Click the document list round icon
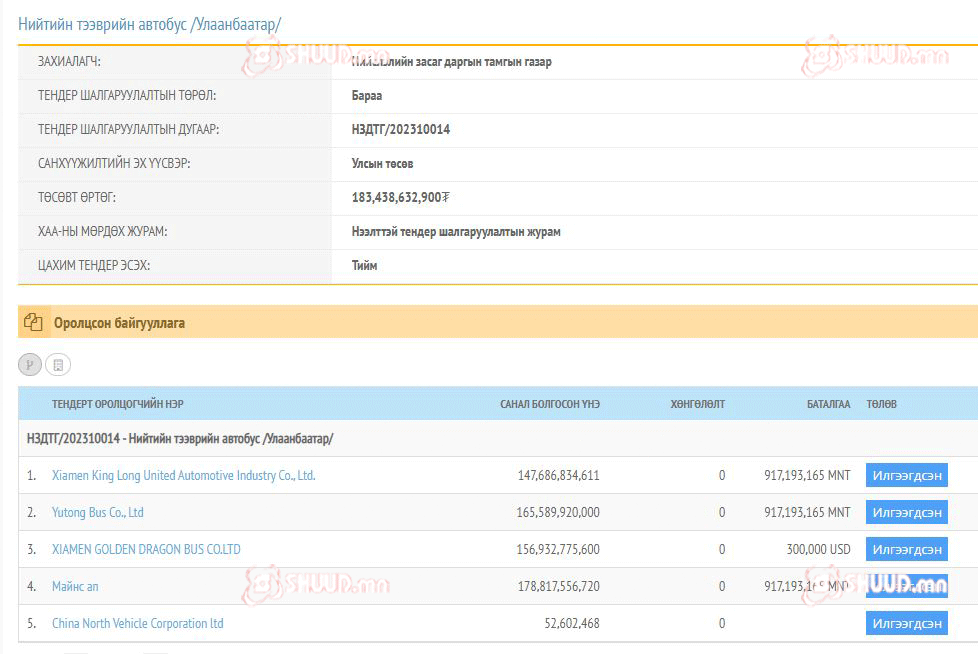The width and height of the screenshot is (978, 654). 58,365
